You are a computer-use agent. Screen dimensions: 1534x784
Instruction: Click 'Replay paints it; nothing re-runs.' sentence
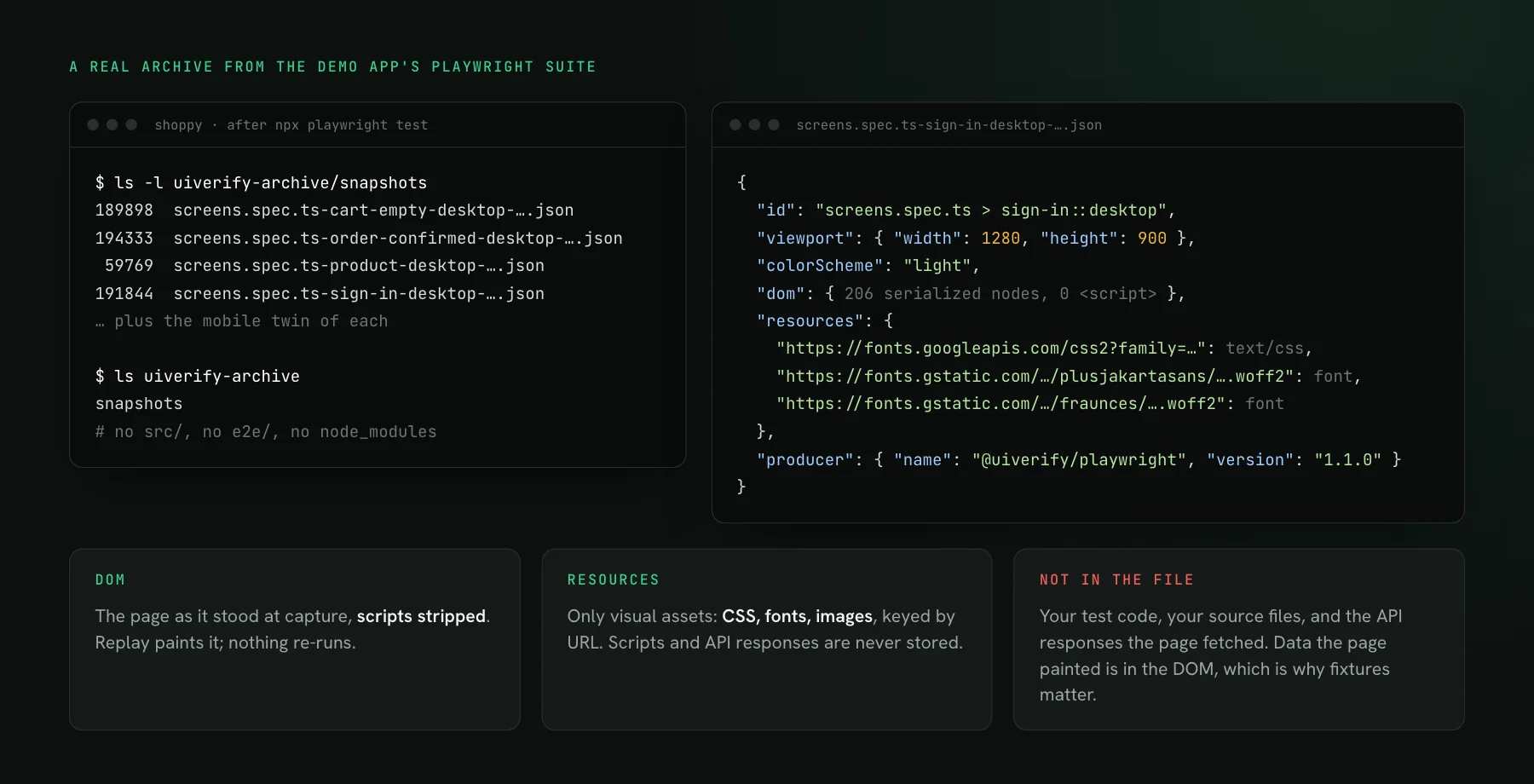tap(226, 643)
